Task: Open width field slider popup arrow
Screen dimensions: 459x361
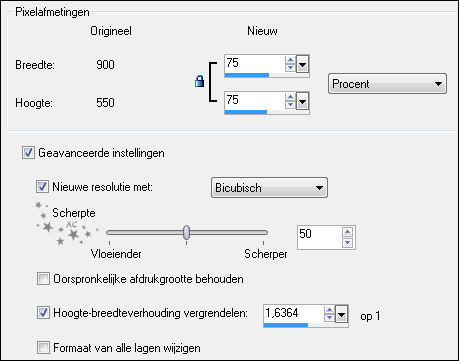Action: click(302, 64)
